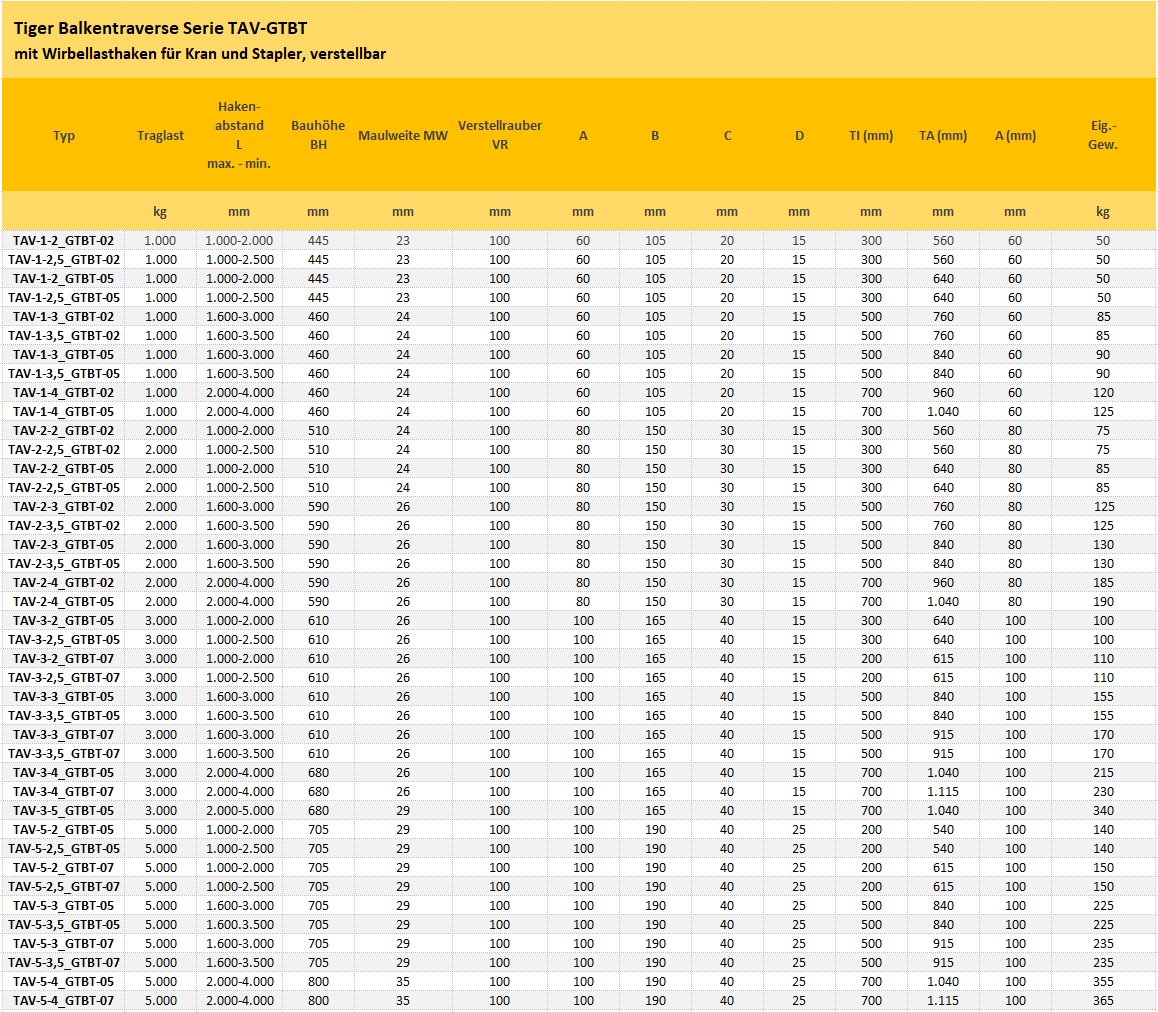This screenshot has width=1158, height=1012.
Task: Click the 'Maulweite MW' column header
Action: (x=403, y=136)
